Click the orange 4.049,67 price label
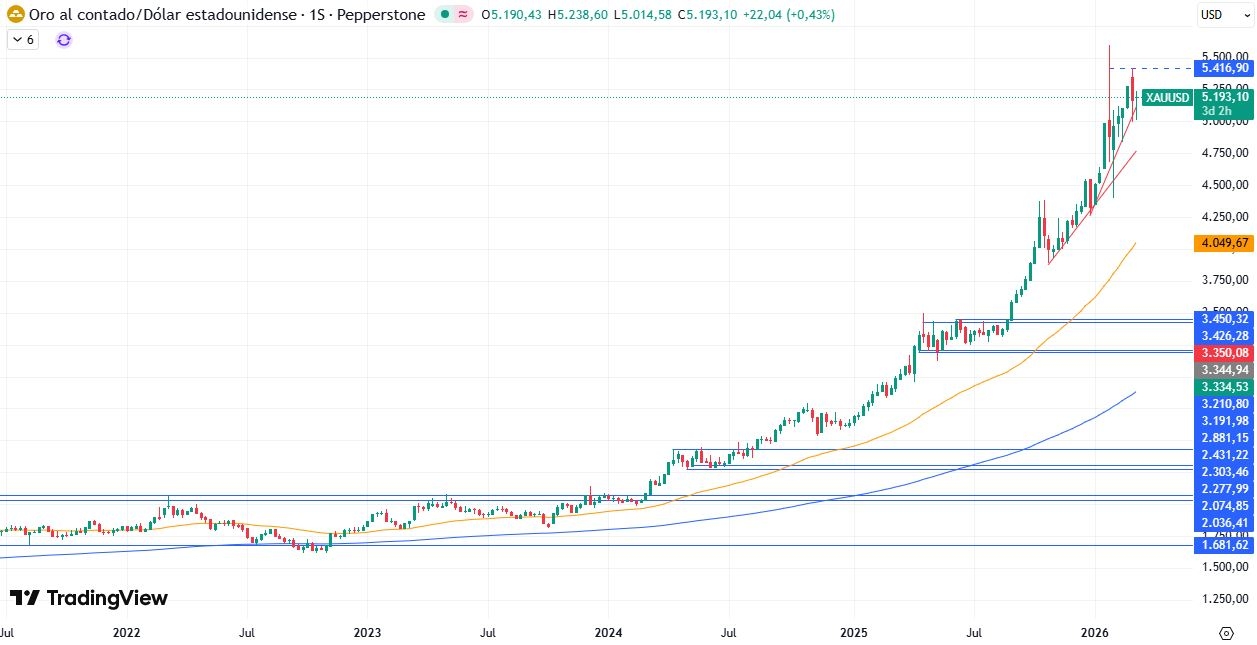Viewport: 1257px width, 645px height. tap(1222, 243)
